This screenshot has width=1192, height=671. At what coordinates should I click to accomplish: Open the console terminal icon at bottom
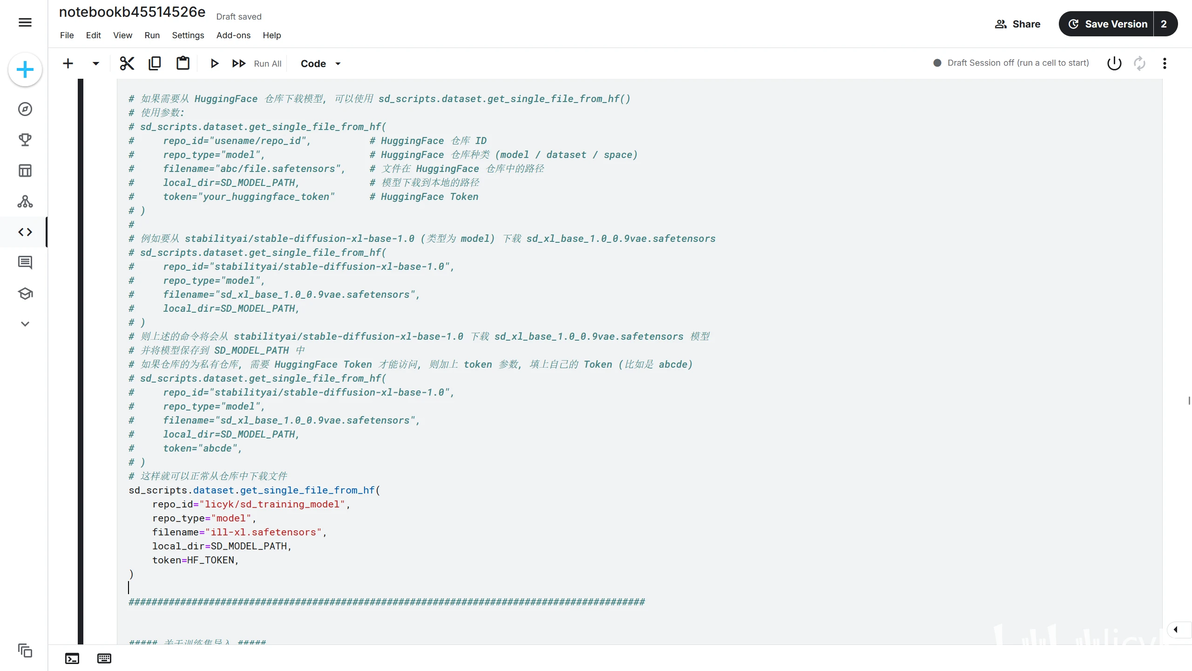(72, 658)
